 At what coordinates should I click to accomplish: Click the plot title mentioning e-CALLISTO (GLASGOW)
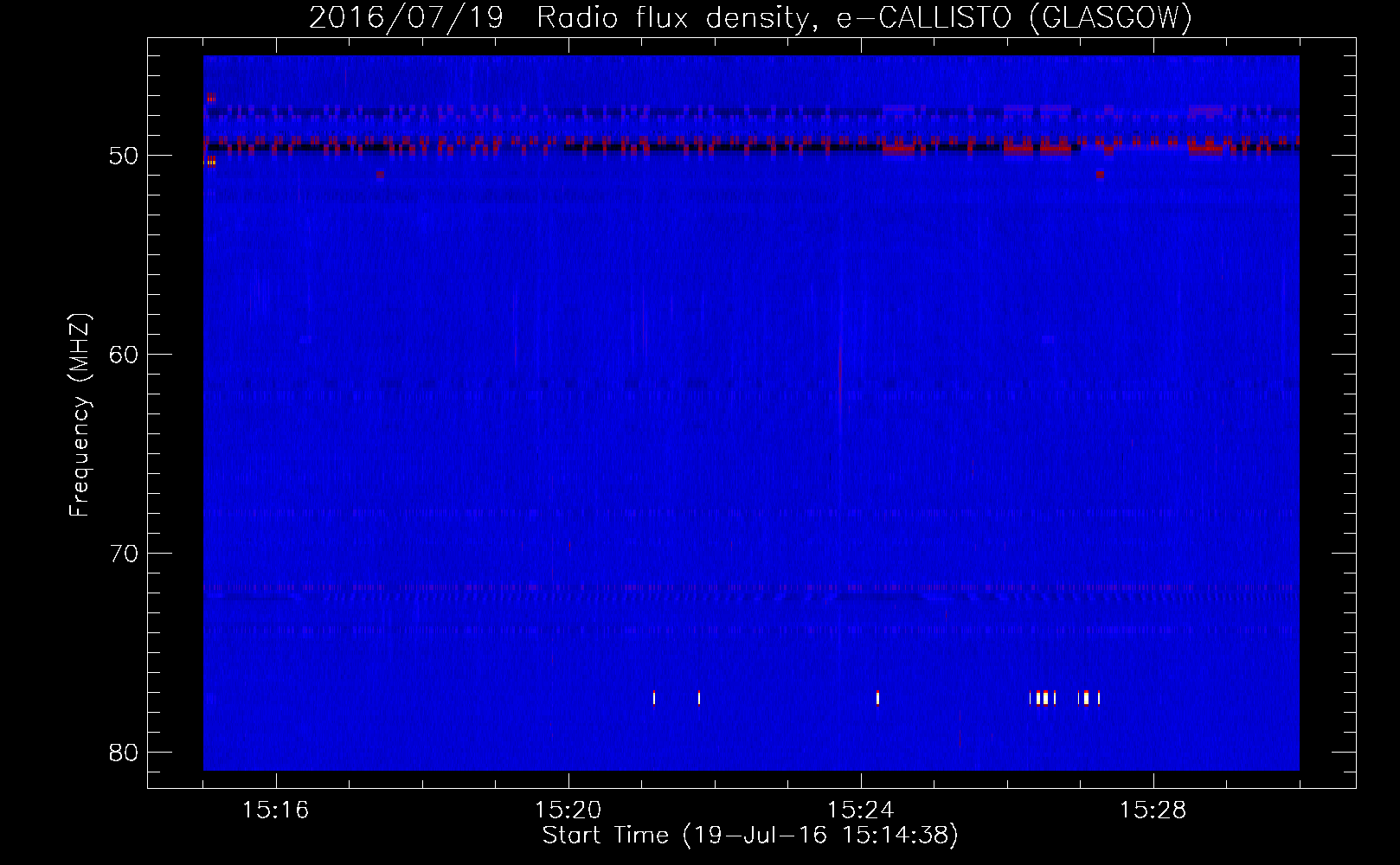[x=750, y=17]
